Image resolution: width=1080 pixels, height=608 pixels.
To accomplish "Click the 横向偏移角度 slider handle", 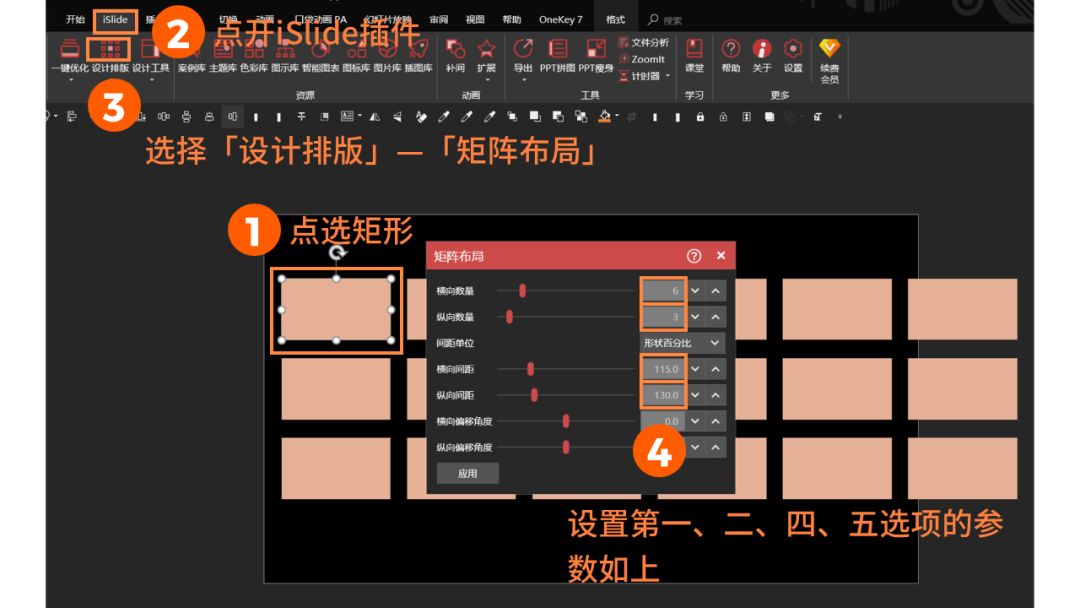I will pyautogui.click(x=566, y=421).
